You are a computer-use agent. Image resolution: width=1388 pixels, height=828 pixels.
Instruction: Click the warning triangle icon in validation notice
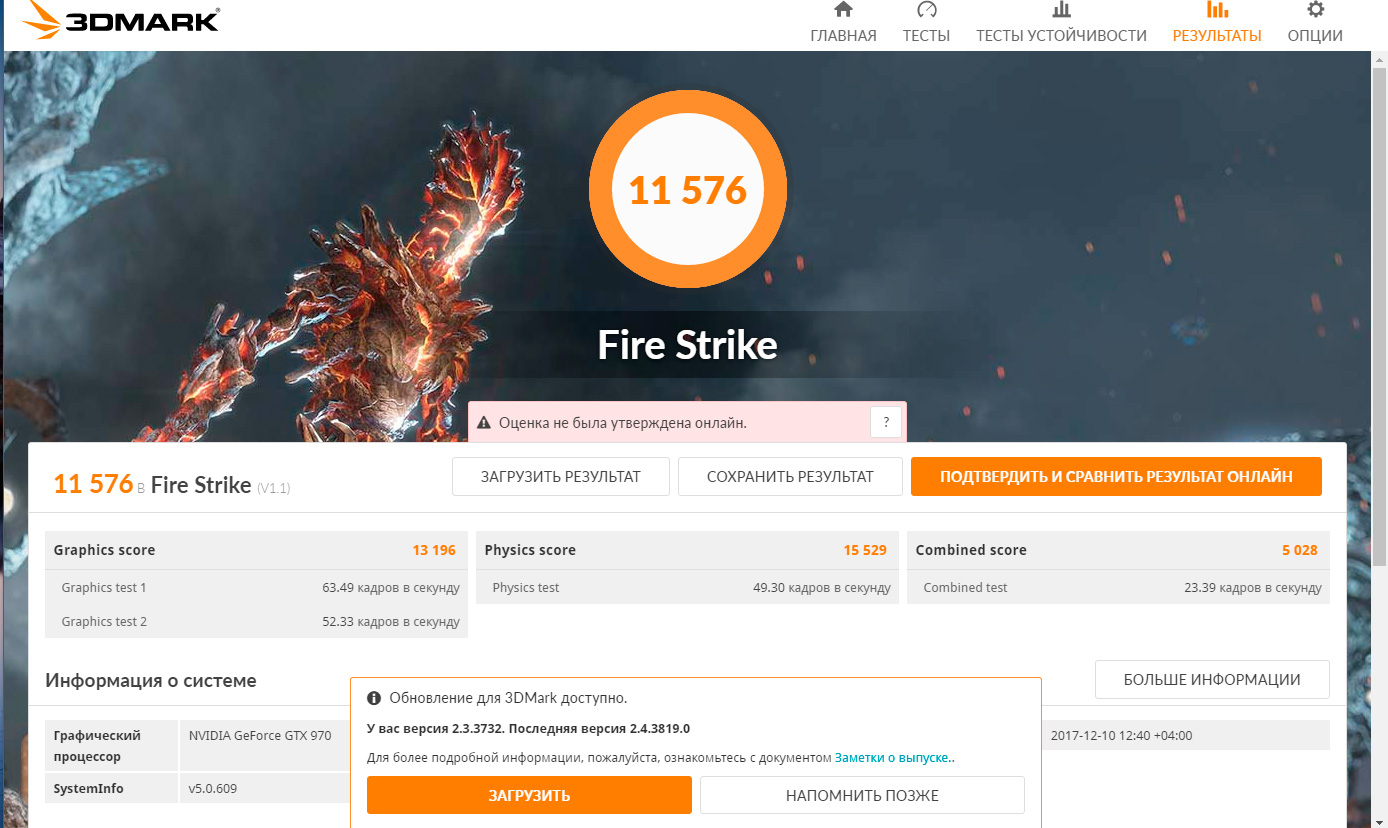click(484, 423)
